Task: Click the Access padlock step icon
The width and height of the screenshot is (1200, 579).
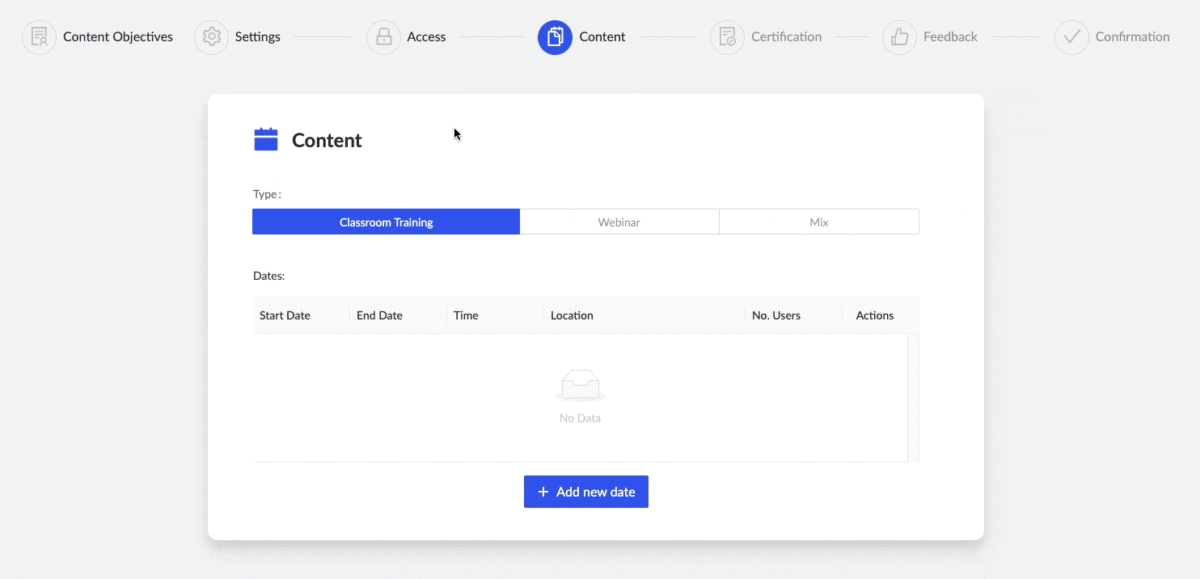Action: (383, 36)
